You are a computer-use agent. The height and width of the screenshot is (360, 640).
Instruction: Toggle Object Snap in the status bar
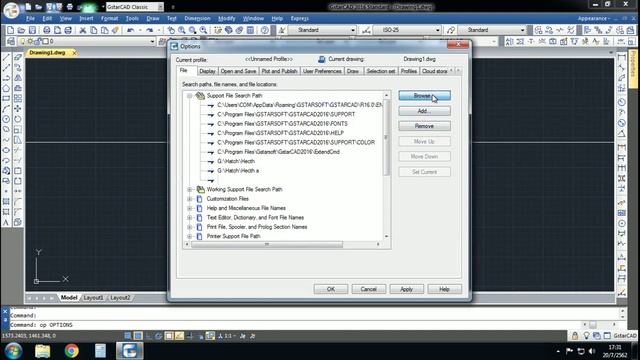click(169, 336)
